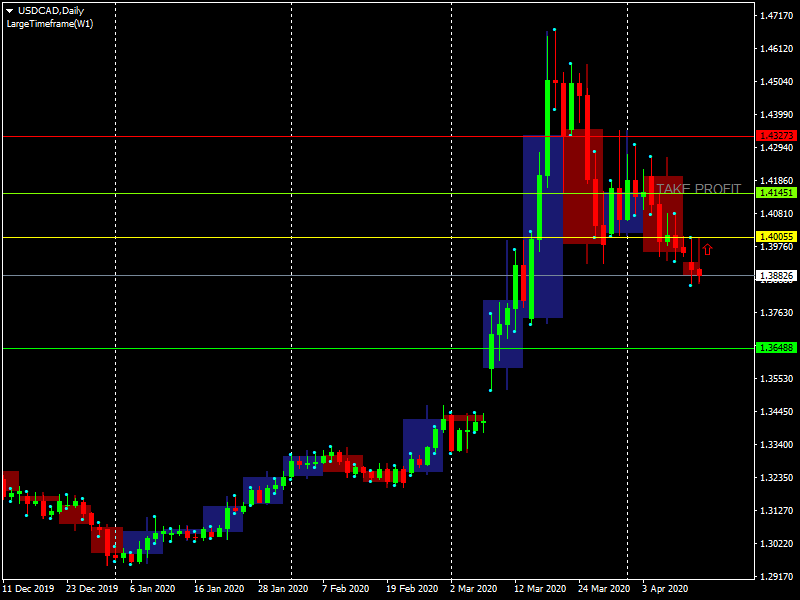Viewport: 800px width, 600px height.
Task: Click the 23 Dec 2019 date label
Action: click(x=92, y=589)
